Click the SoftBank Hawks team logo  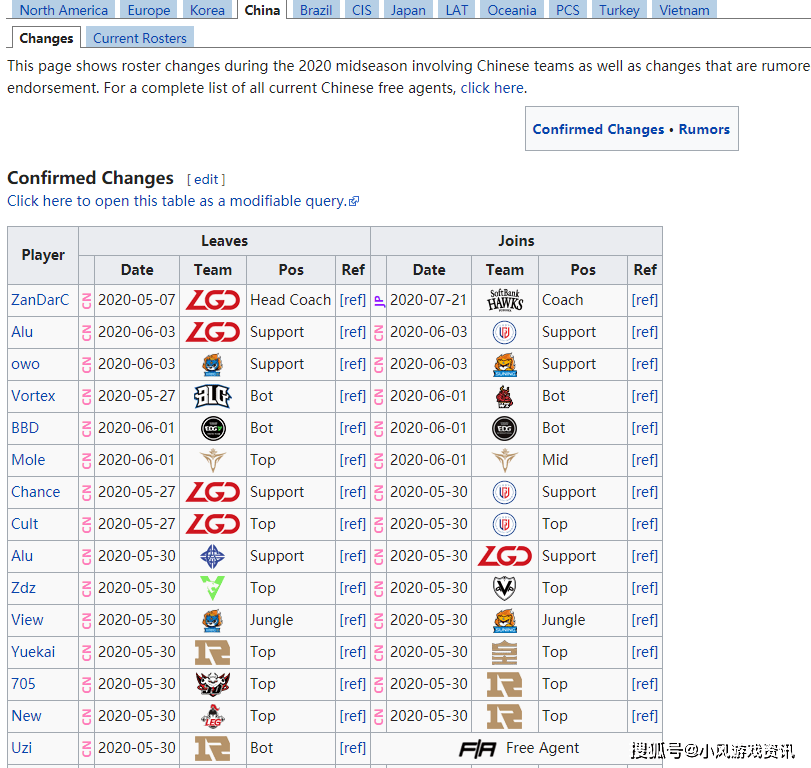pyautogui.click(x=505, y=300)
